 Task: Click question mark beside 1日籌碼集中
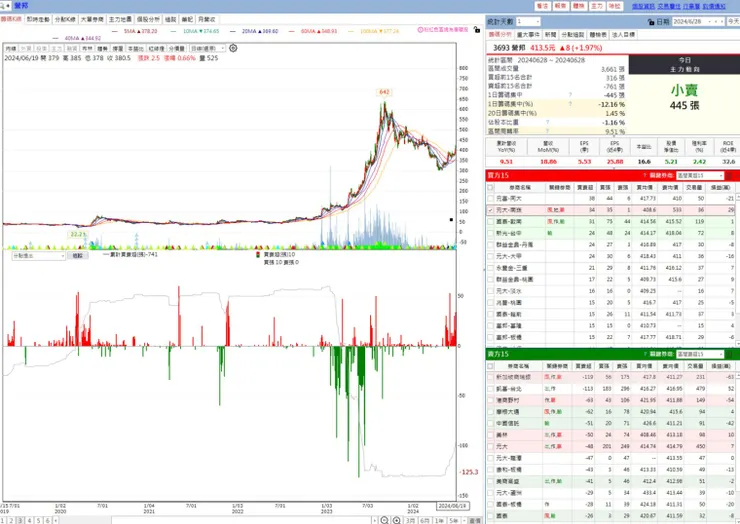570,95
